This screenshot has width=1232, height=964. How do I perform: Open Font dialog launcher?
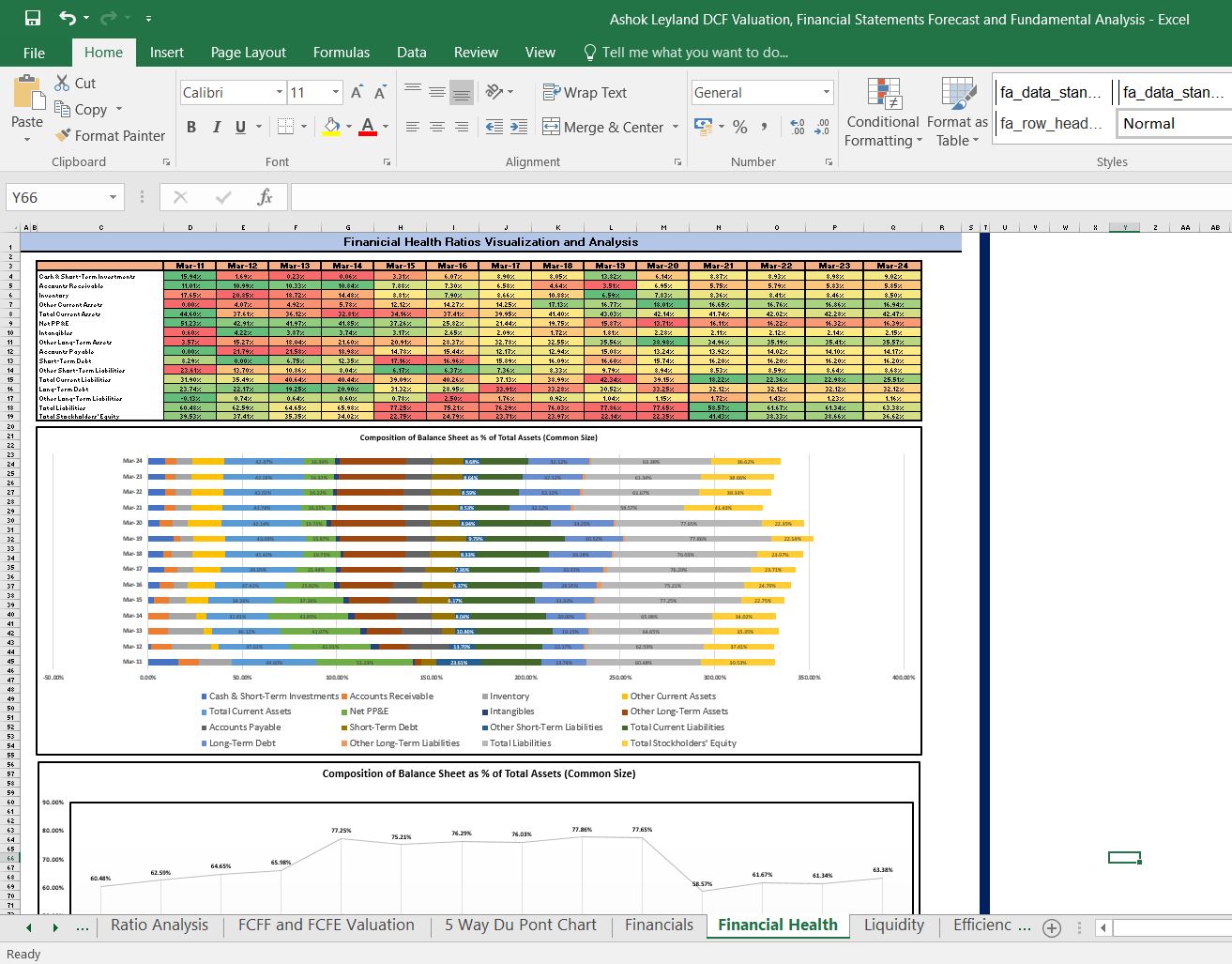(387, 162)
